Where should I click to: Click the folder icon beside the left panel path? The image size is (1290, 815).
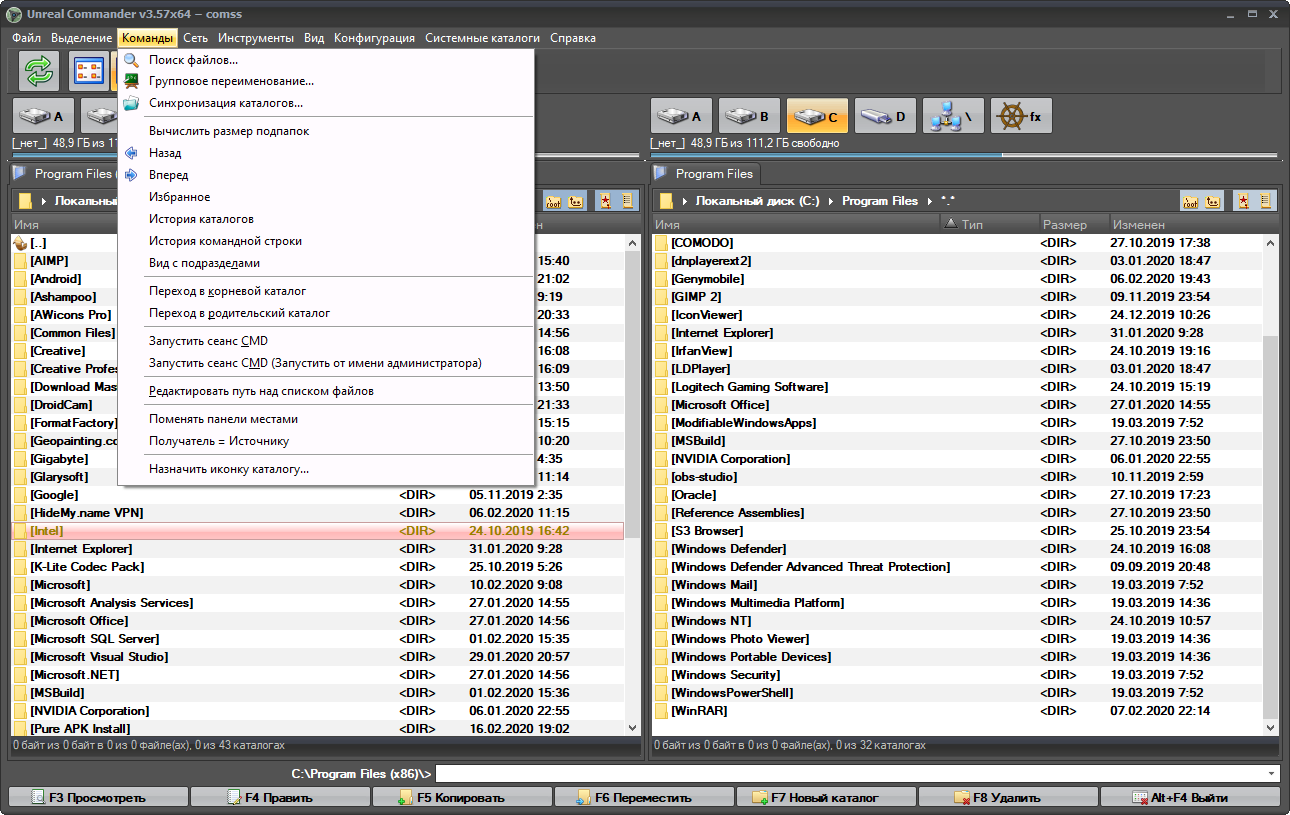pos(25,201)
